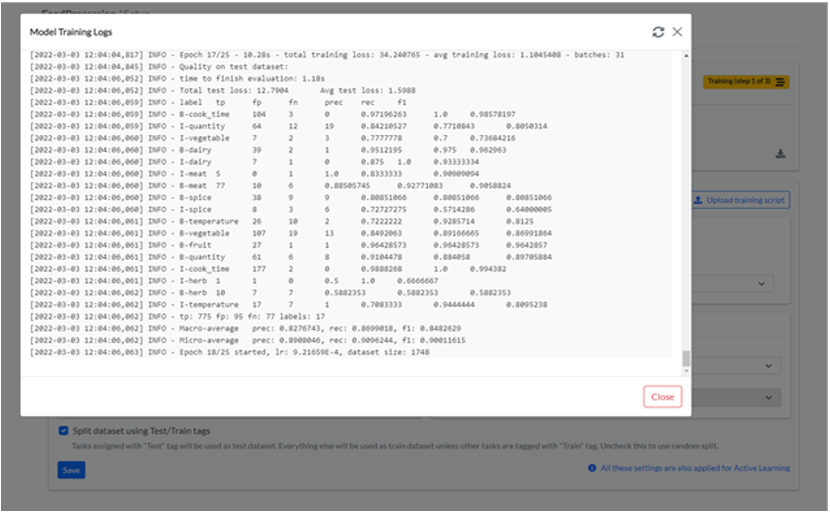This screenshot has width=830, height=513.
Task: Click the blue Save button
Action: (71, 470)
